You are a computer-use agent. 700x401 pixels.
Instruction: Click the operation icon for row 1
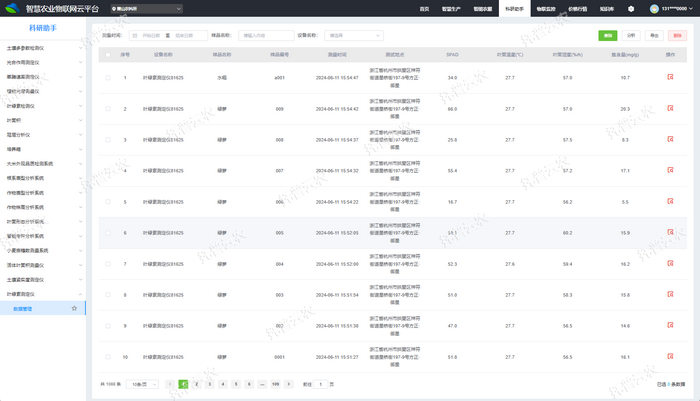(670, 77)
